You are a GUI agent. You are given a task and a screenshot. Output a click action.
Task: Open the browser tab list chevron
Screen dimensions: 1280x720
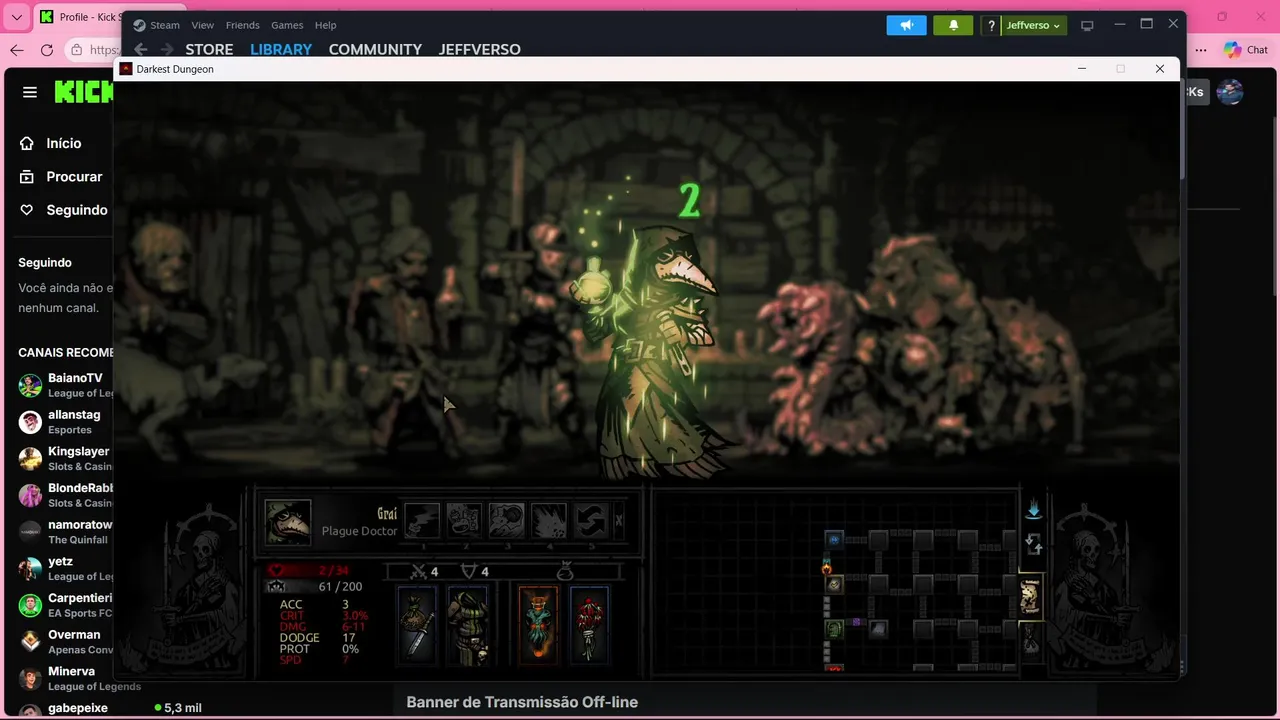click(16, 17)
